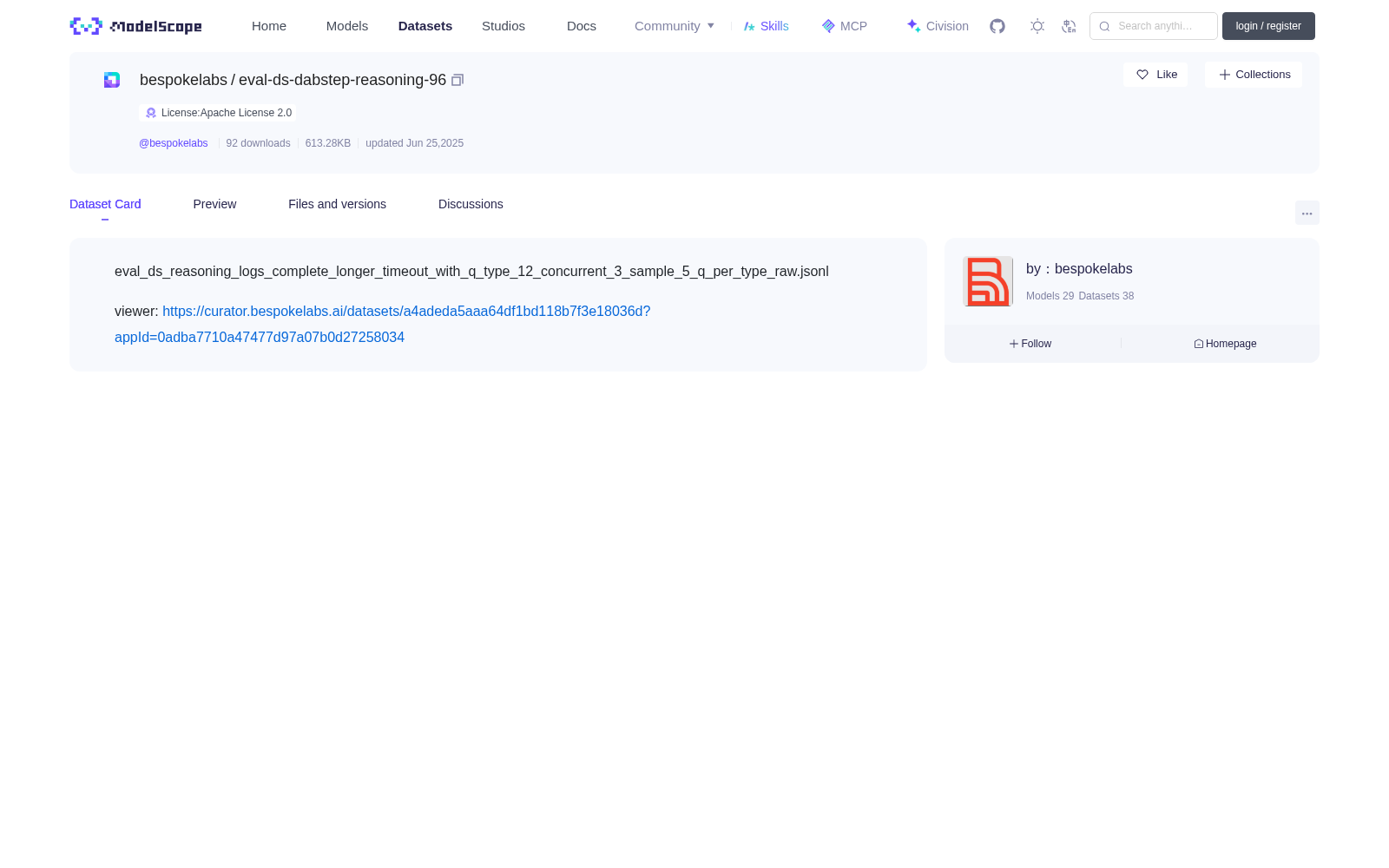Click License:Apache License 2.0 tag
Image resolution: width=1389 pixels, height=868 pixels.
[x=218, y=113]
